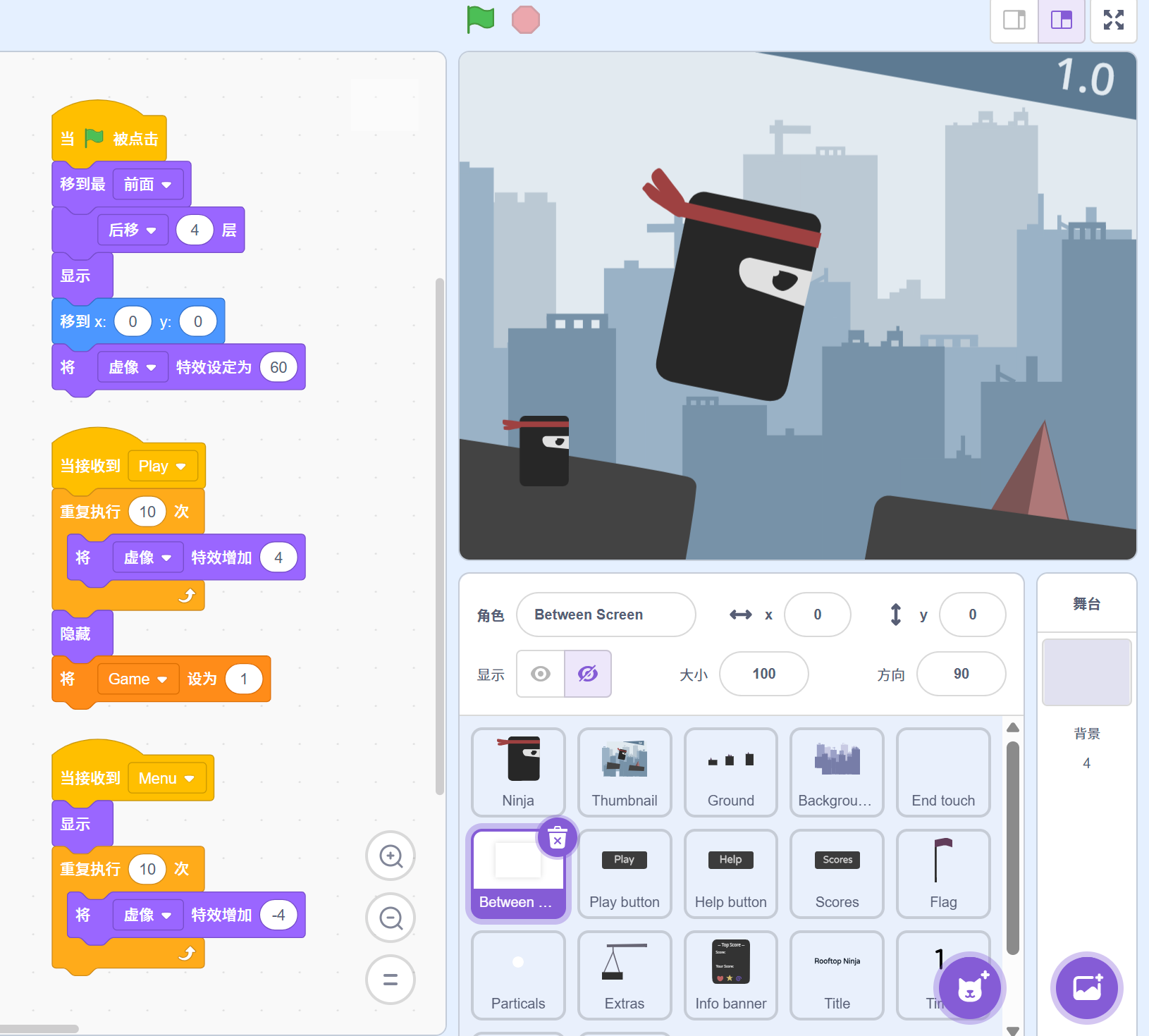Hide the sprite with crossed-eye toggle

click(587, 674)
